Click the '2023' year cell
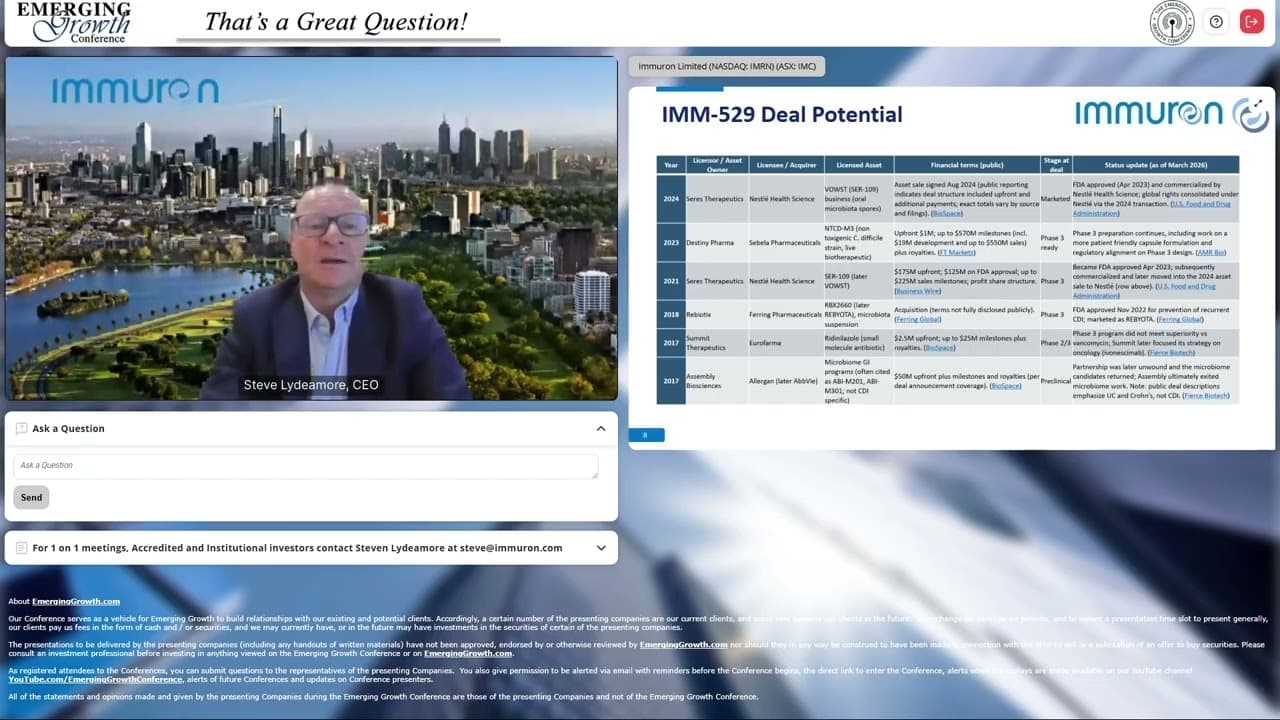The height and width of the screenshot is (720, 1280). [x=671, y=242]
